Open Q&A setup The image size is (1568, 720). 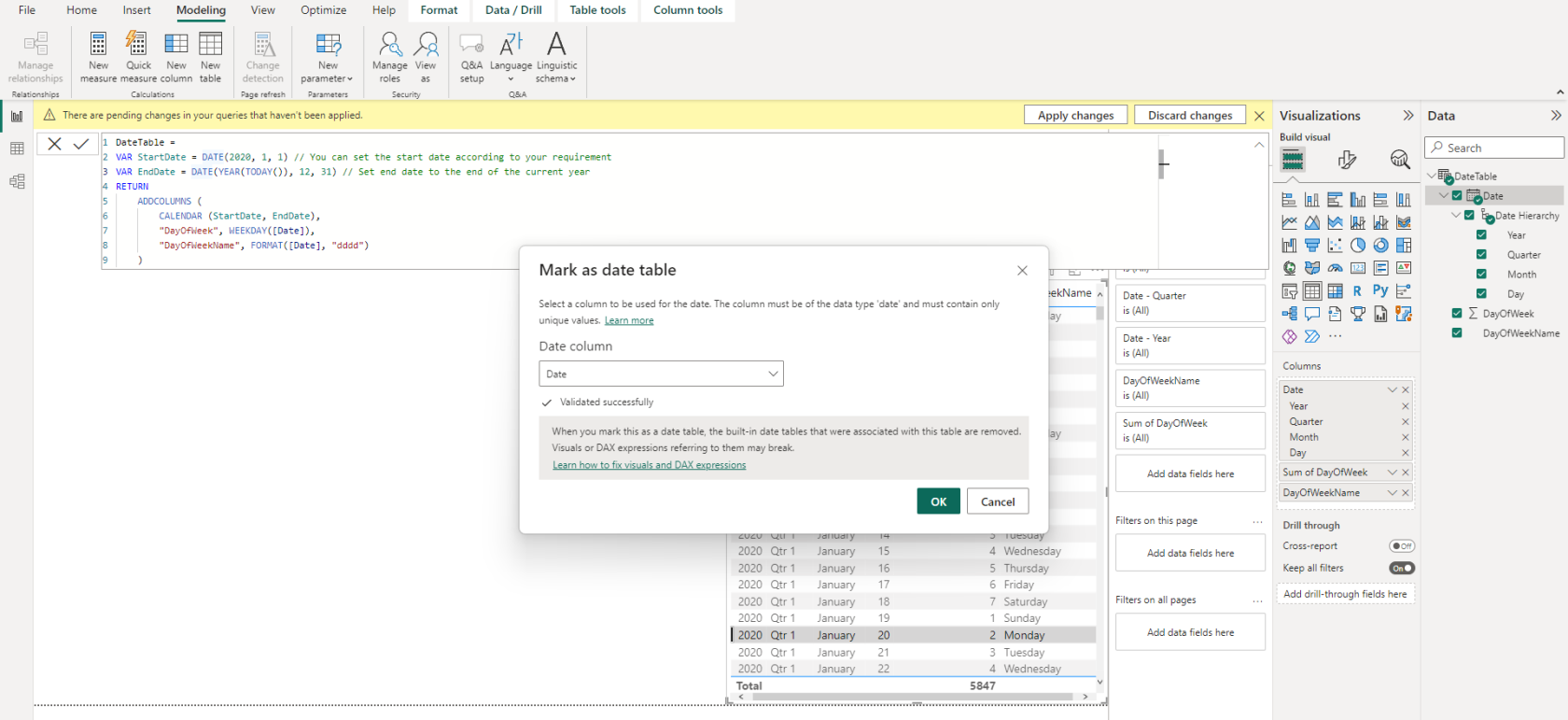tap(471, 56)
